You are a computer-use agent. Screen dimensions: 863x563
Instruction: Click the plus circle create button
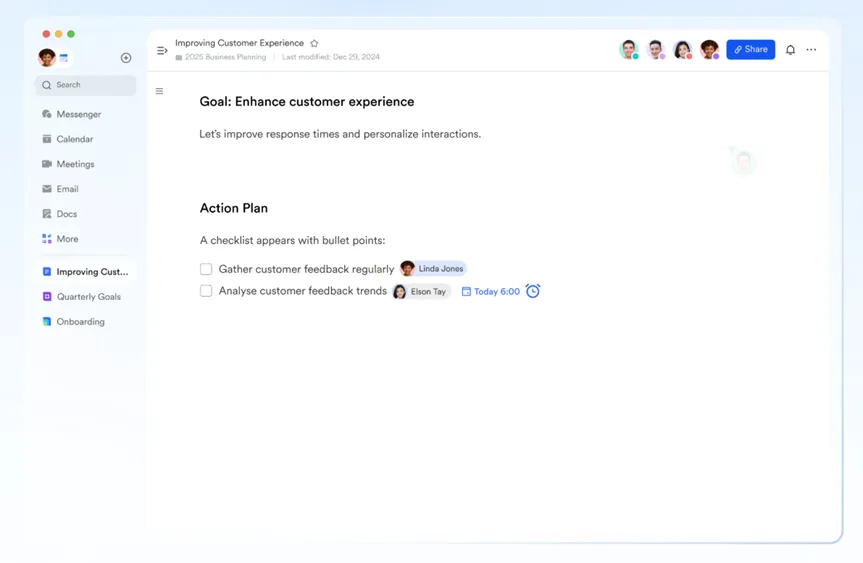click(x=126, y=58)
